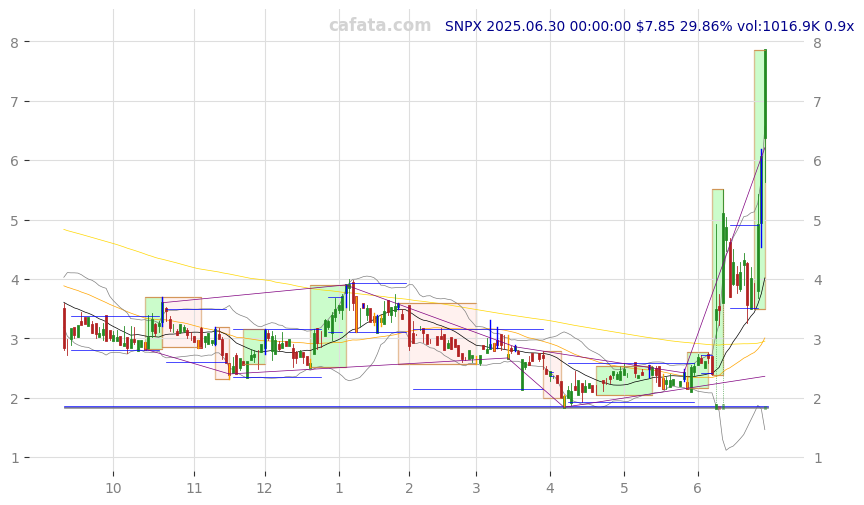Click x-axis month label 4
The height and width of the screenshot is (505, 864).
(550, 488)
